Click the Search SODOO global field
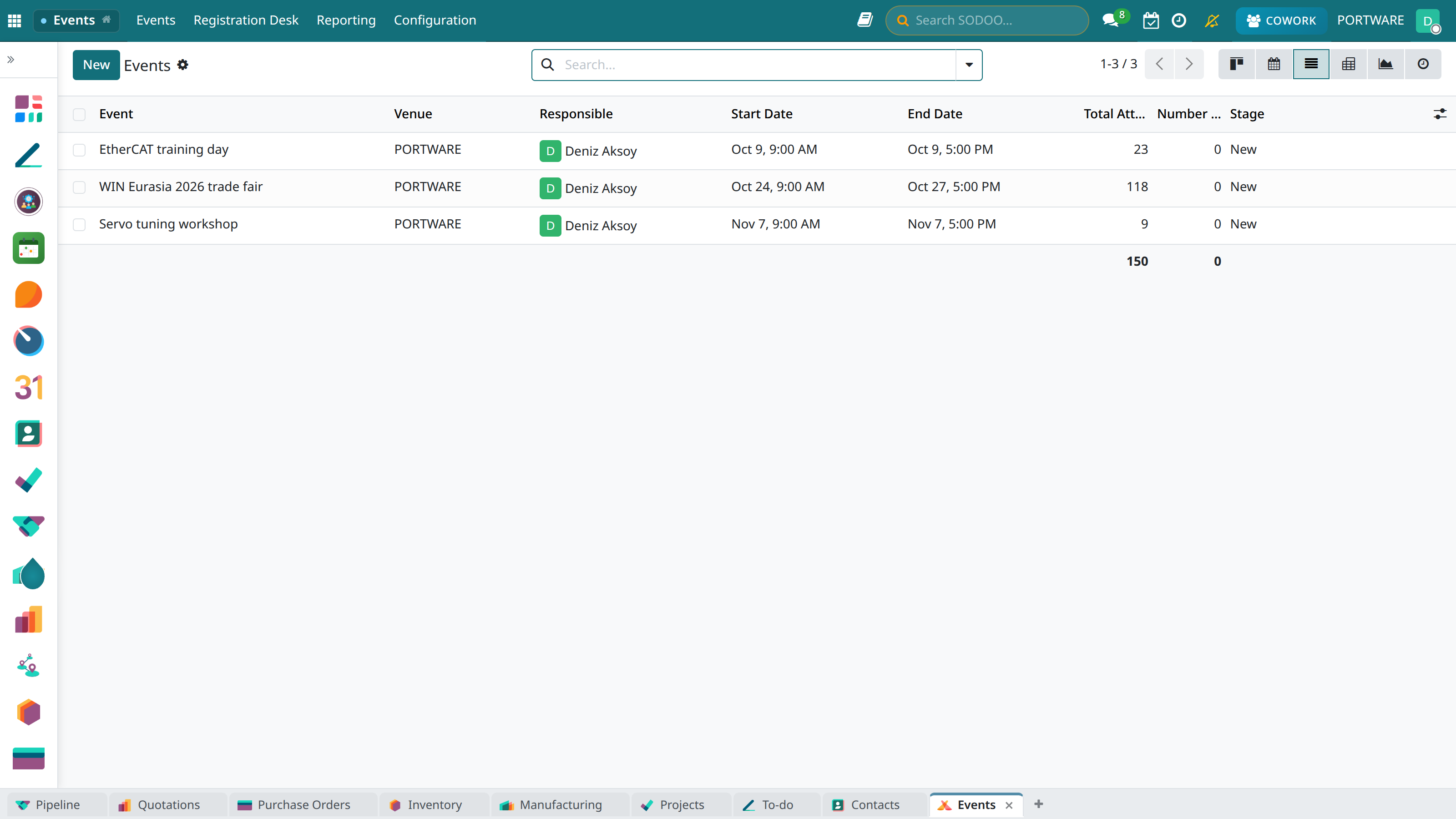1456x819 pixels. coord(987,20)
